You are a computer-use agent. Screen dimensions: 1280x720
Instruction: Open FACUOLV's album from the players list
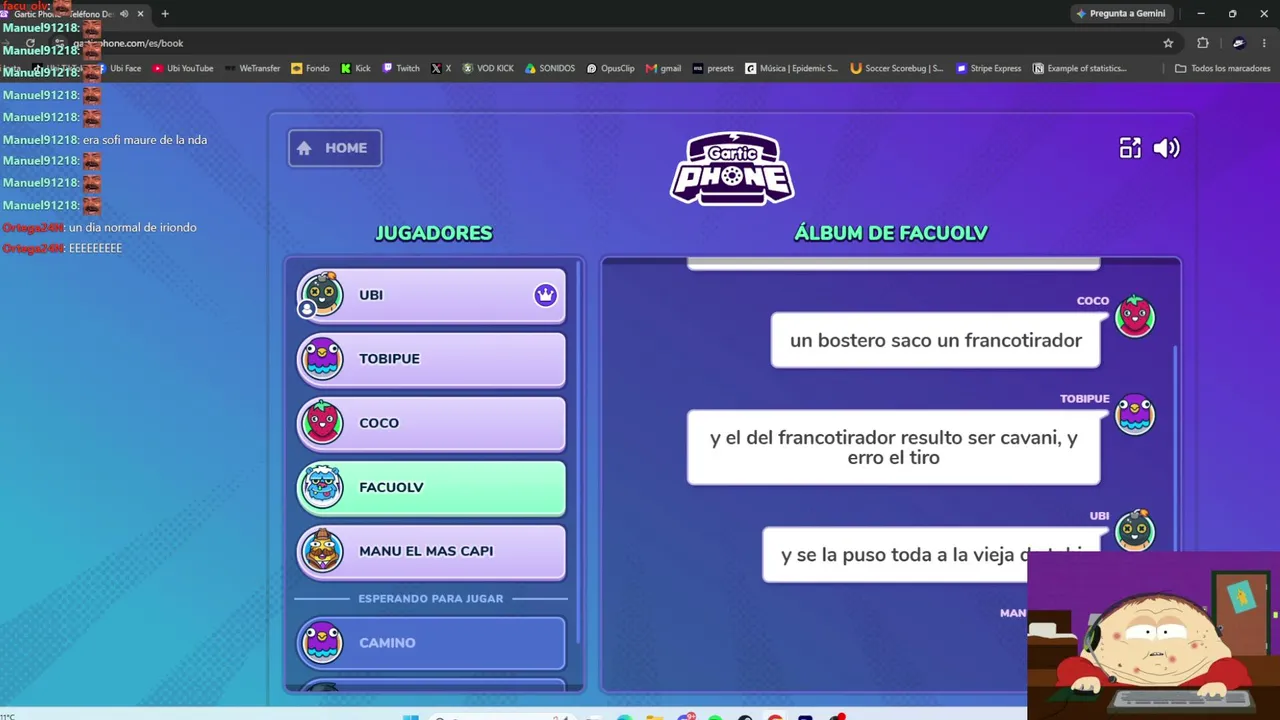point(431,487)
